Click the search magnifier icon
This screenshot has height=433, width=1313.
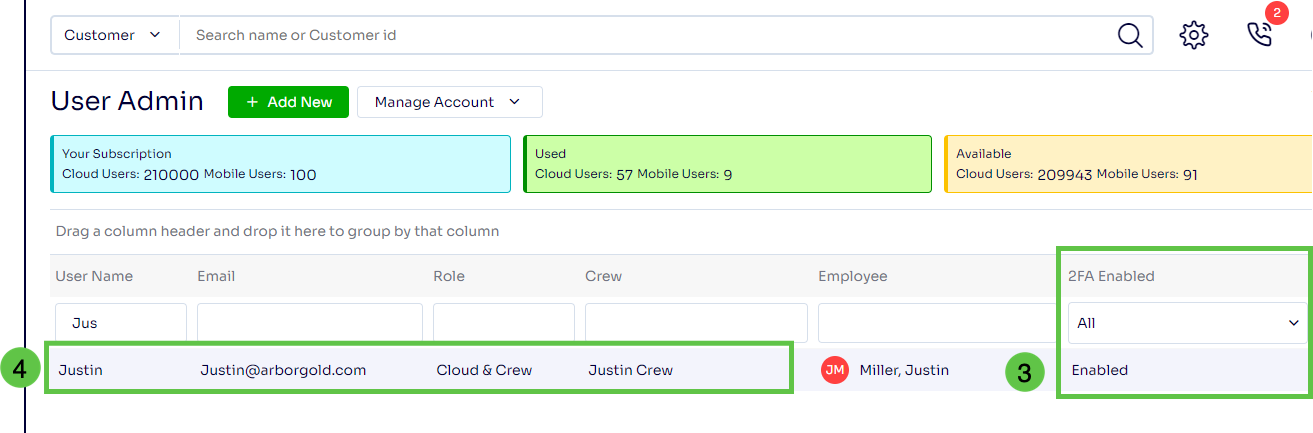[x=1129, y=35]
